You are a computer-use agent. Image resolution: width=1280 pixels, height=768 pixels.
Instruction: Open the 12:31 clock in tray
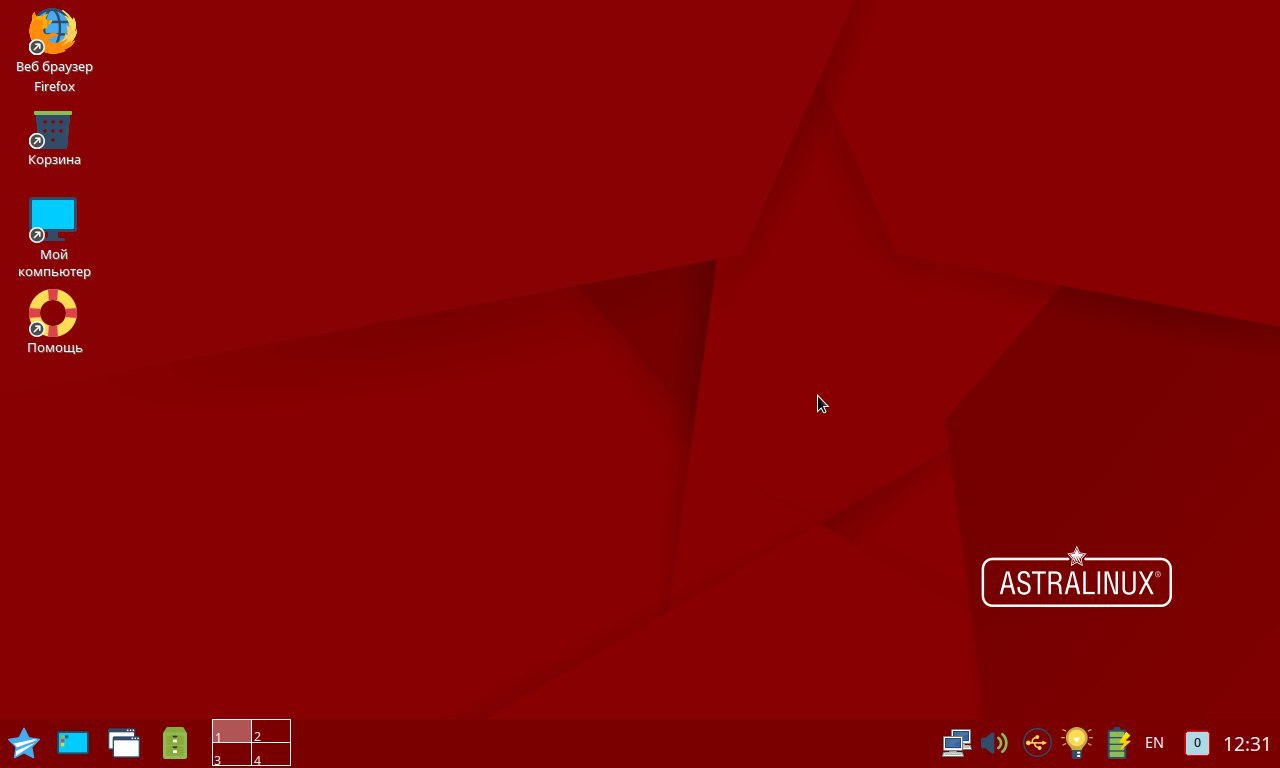(1247, 744)
